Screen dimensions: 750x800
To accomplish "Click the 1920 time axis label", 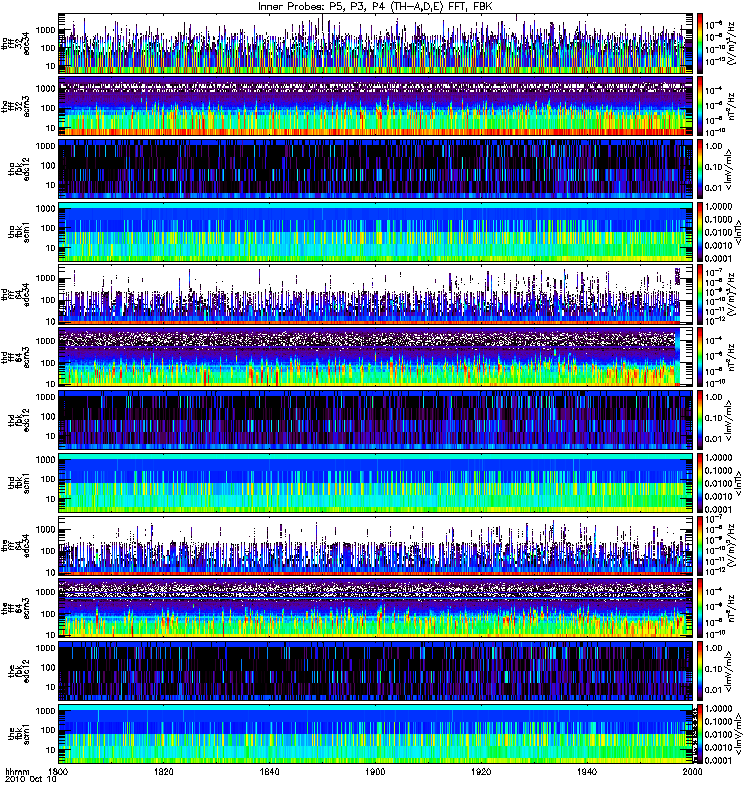I will [x=481, y=771].
